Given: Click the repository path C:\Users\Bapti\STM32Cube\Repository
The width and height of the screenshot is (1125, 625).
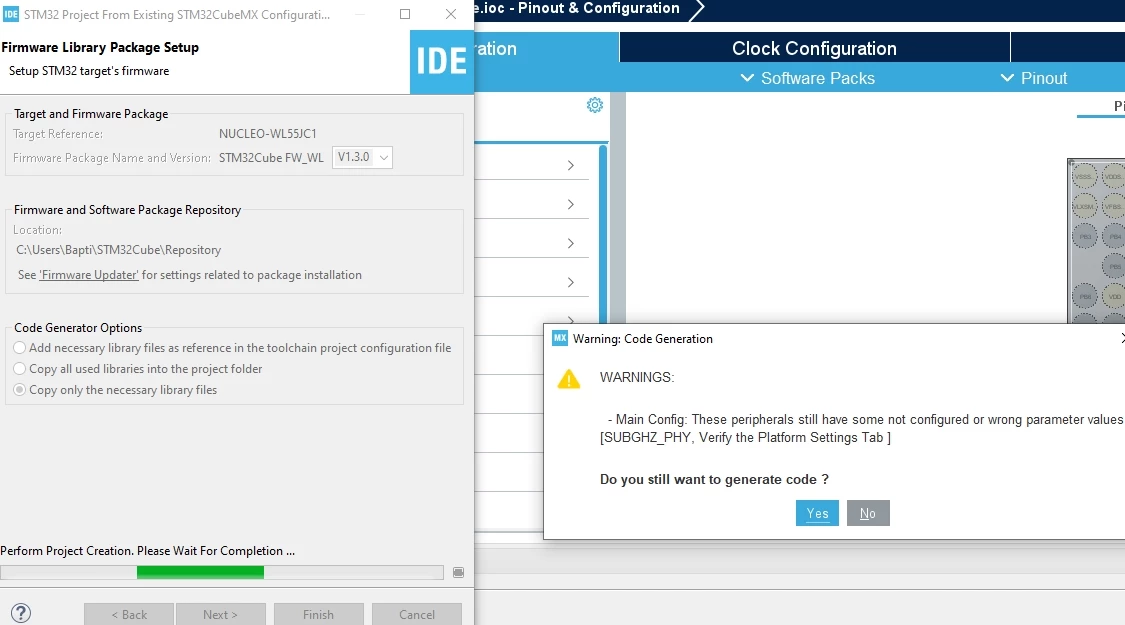Looking at the screenshot, I should (118, 250).
